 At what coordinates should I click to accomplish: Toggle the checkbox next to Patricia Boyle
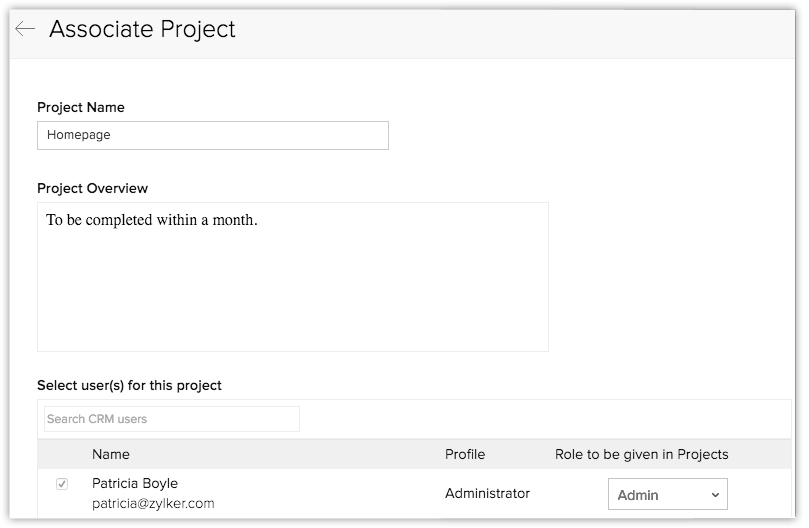62,484
